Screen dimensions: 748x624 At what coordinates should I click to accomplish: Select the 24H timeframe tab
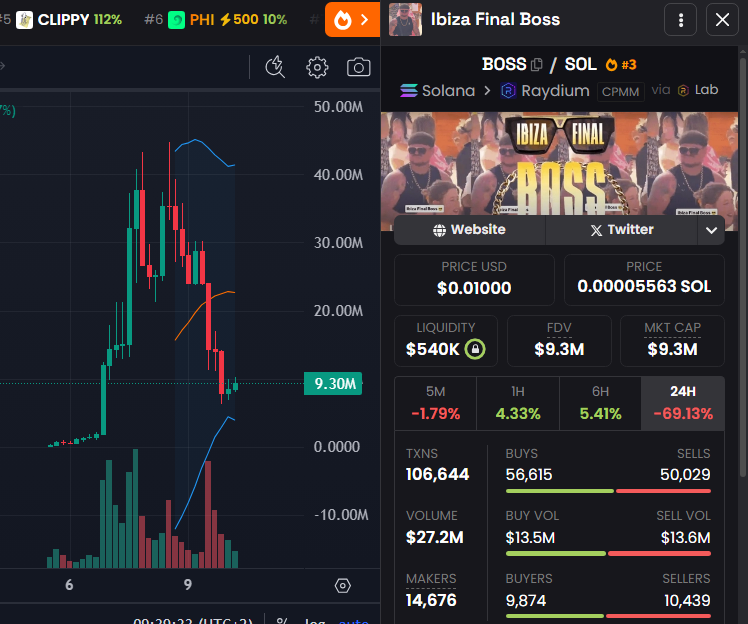pyautogui.click(x=683, y=403)
